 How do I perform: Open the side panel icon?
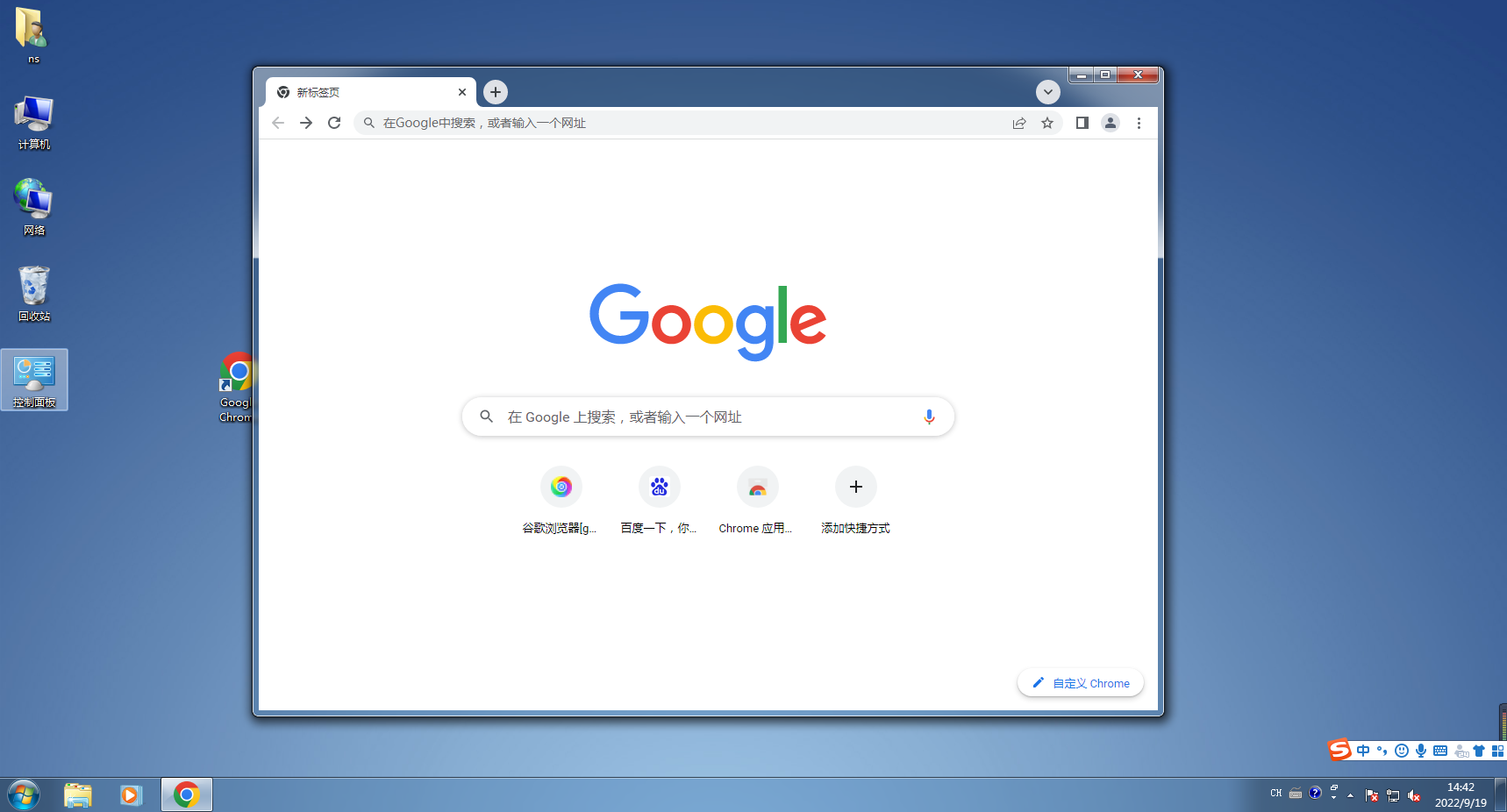click(x=1082, y=123)
